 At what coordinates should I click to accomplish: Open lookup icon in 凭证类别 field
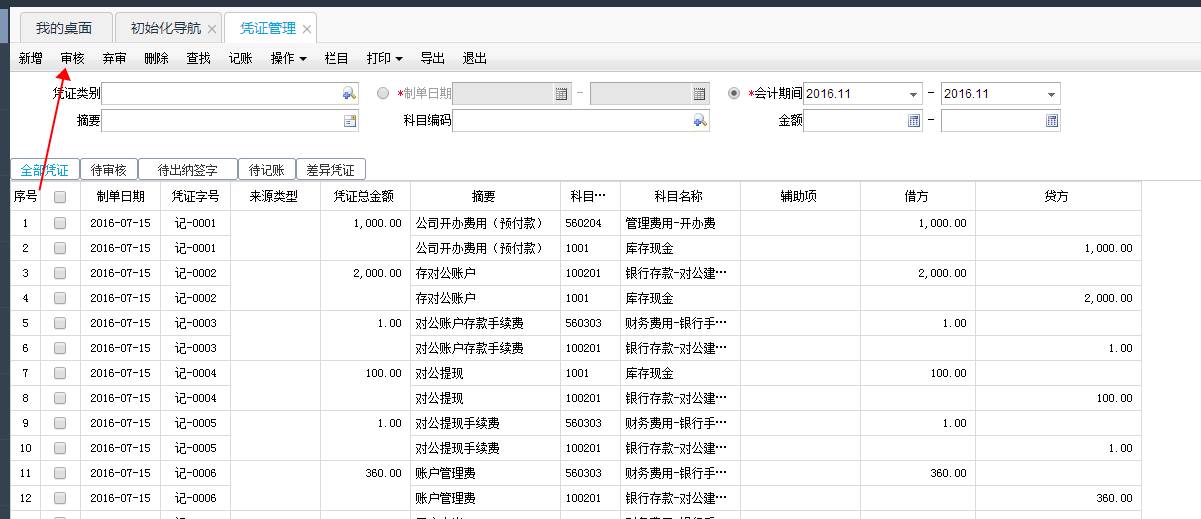tap(349, 93)
